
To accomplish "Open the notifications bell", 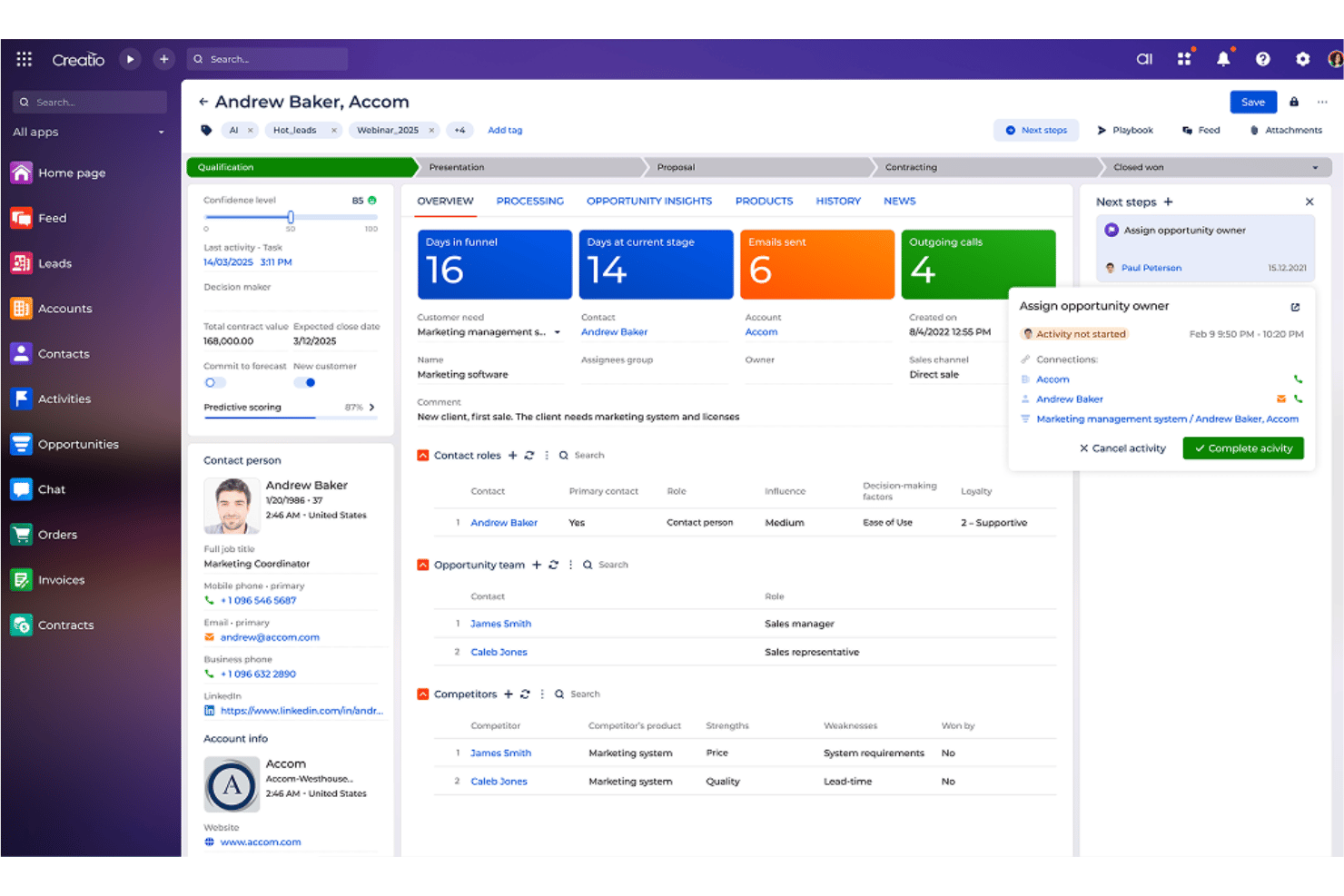I will pyautogui.click(x=1223, y=59).
